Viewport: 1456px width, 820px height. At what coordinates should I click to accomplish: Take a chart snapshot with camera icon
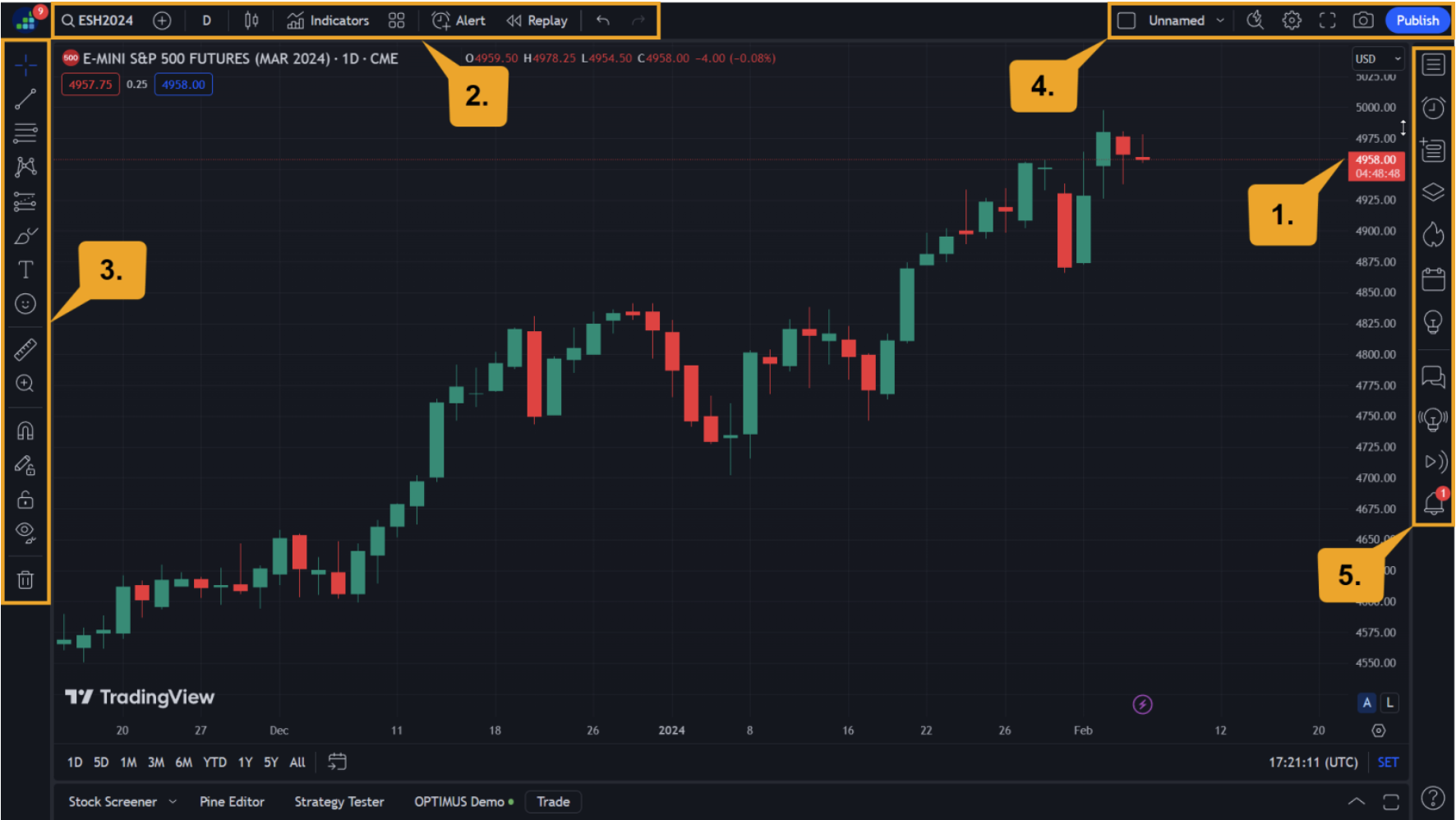point(1363,20)
